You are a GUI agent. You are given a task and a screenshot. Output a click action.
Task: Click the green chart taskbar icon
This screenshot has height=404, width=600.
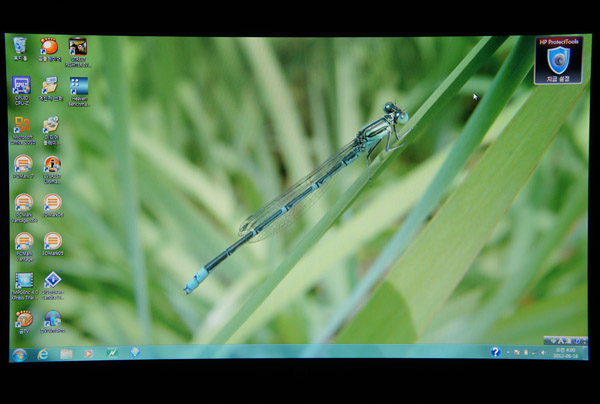112,353
